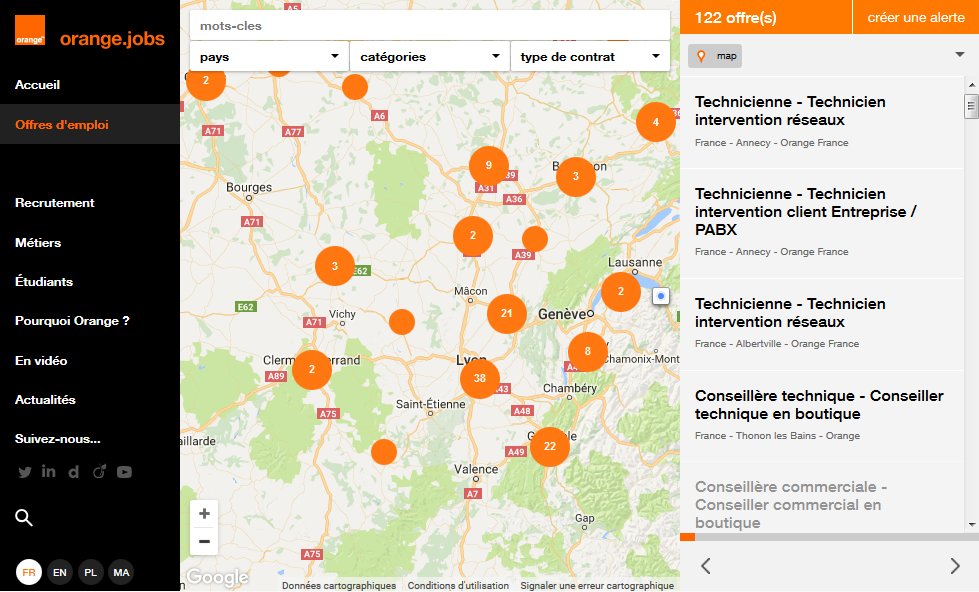Screen dimensions: 979x592
Task: Open Métiers menu item
Action: 38,243
